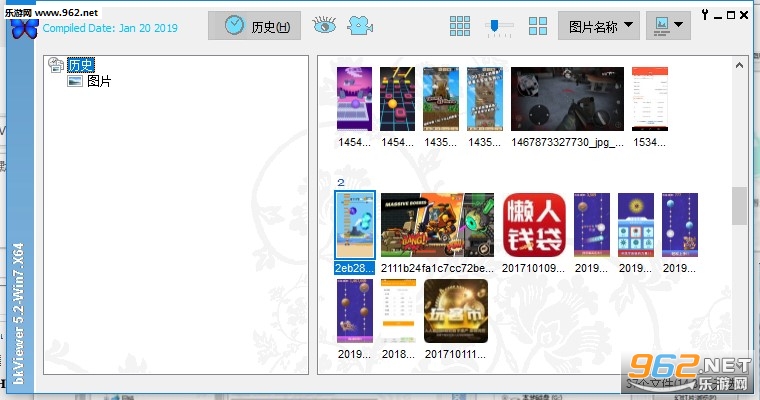Click the video camera icon

click(360, 26)
